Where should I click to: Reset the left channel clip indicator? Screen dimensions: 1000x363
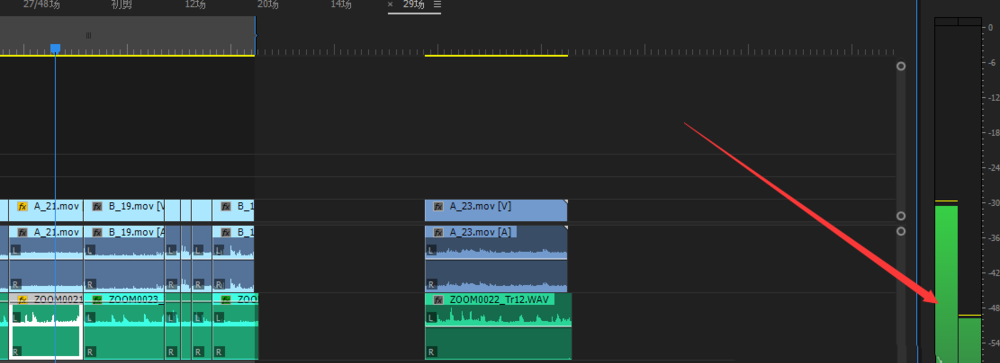coord(946,22)
